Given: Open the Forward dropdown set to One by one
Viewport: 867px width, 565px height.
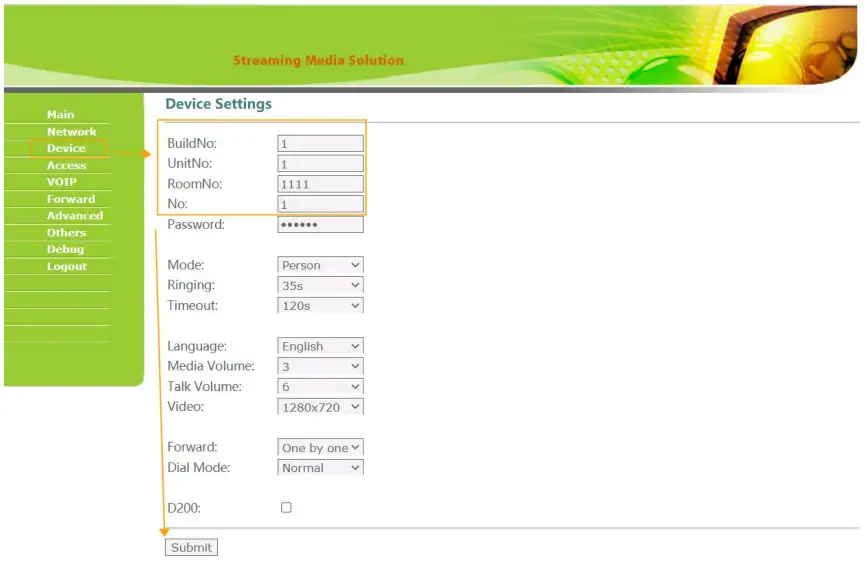Looking at the screenshot, I should [320, 447].
